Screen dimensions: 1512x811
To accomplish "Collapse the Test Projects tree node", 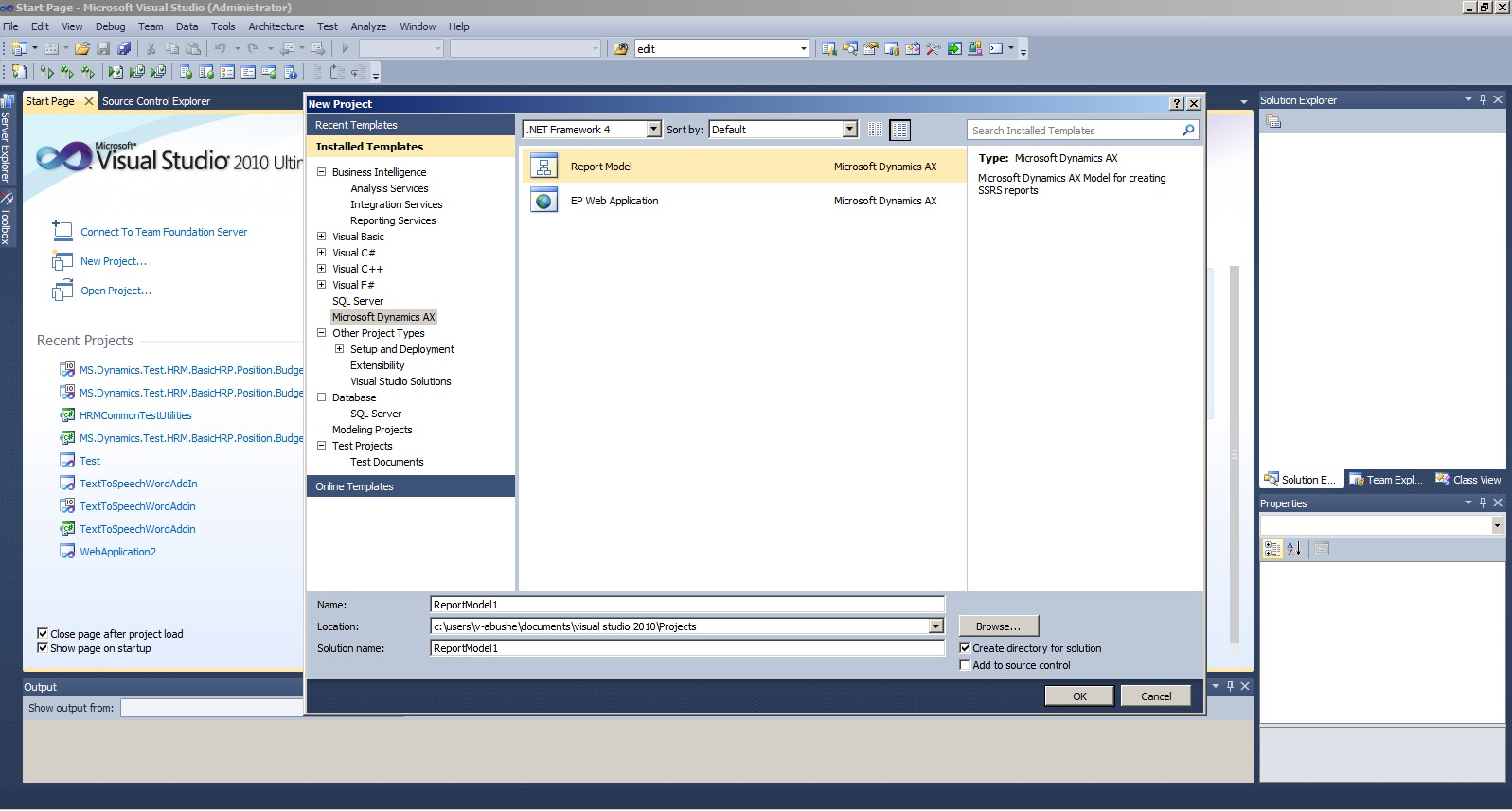I will click(x=322, y=446).
